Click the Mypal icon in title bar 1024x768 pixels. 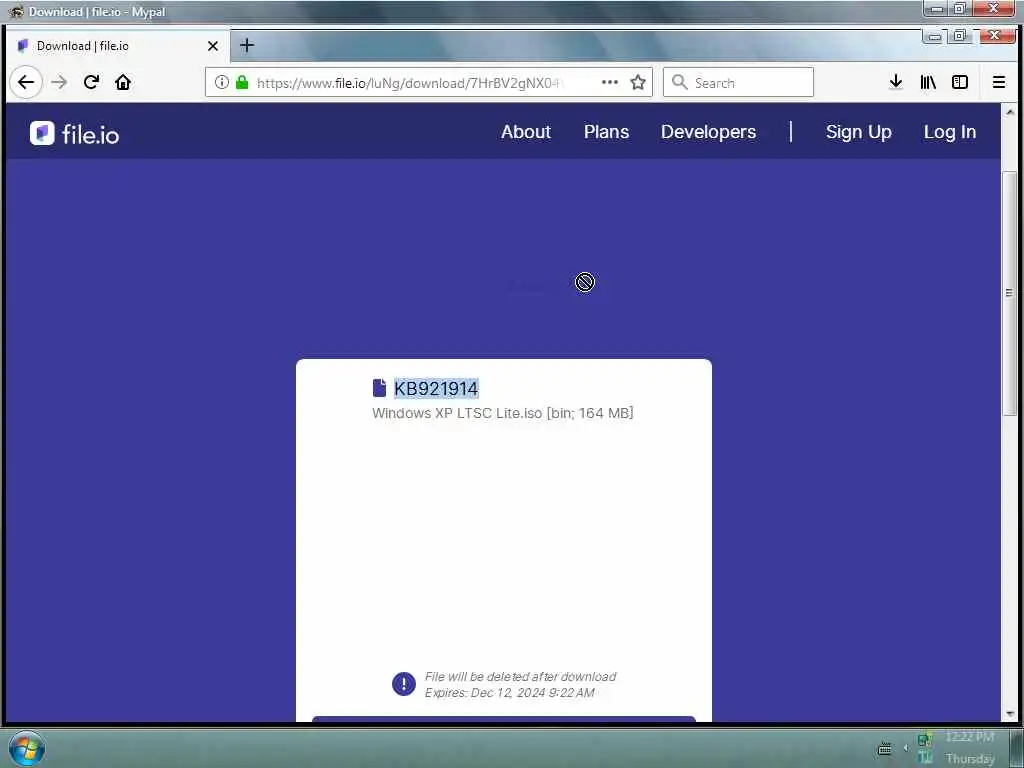click(x=16, y=12)
